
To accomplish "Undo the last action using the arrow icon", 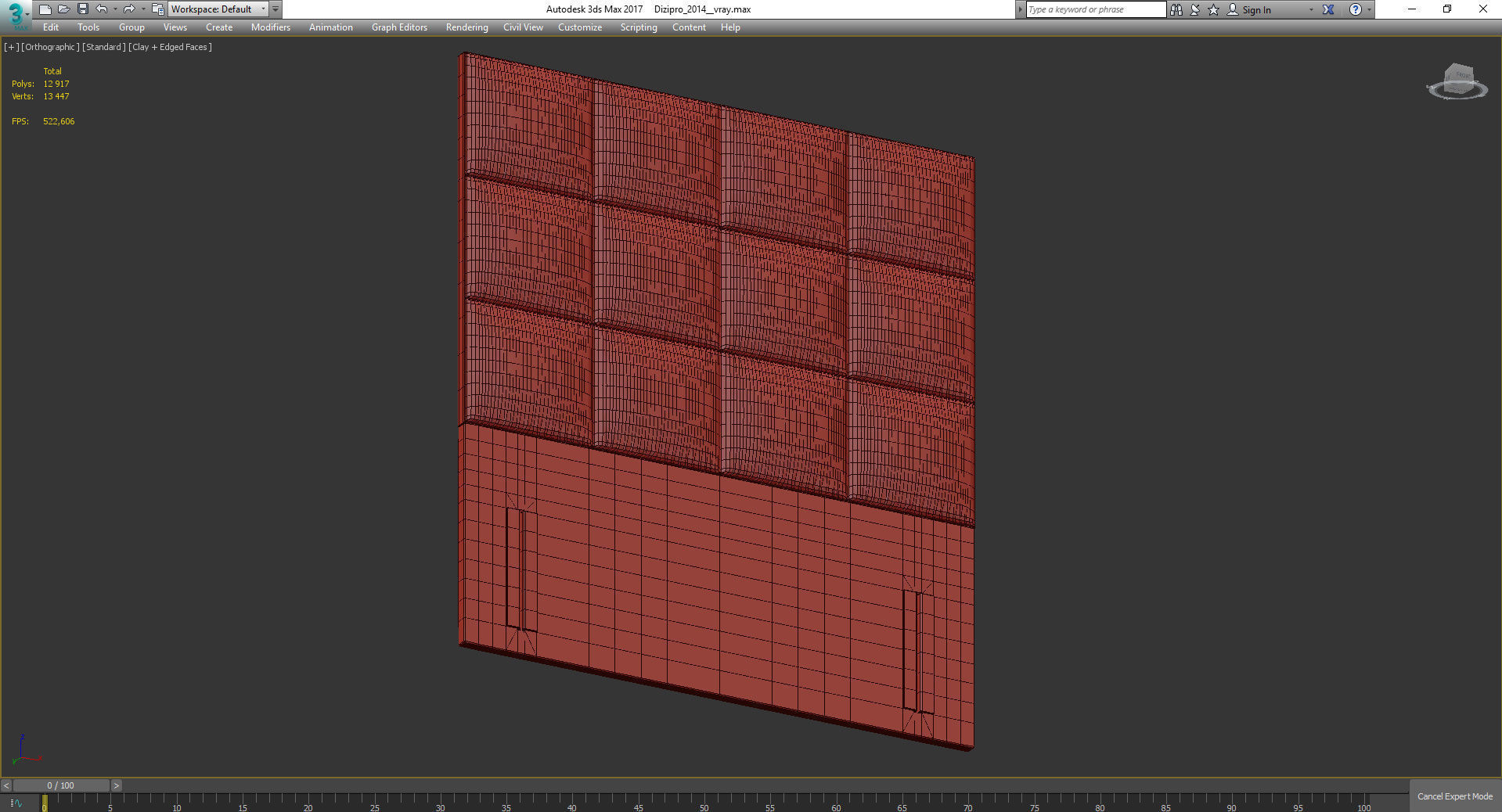I will coord(101,9).
